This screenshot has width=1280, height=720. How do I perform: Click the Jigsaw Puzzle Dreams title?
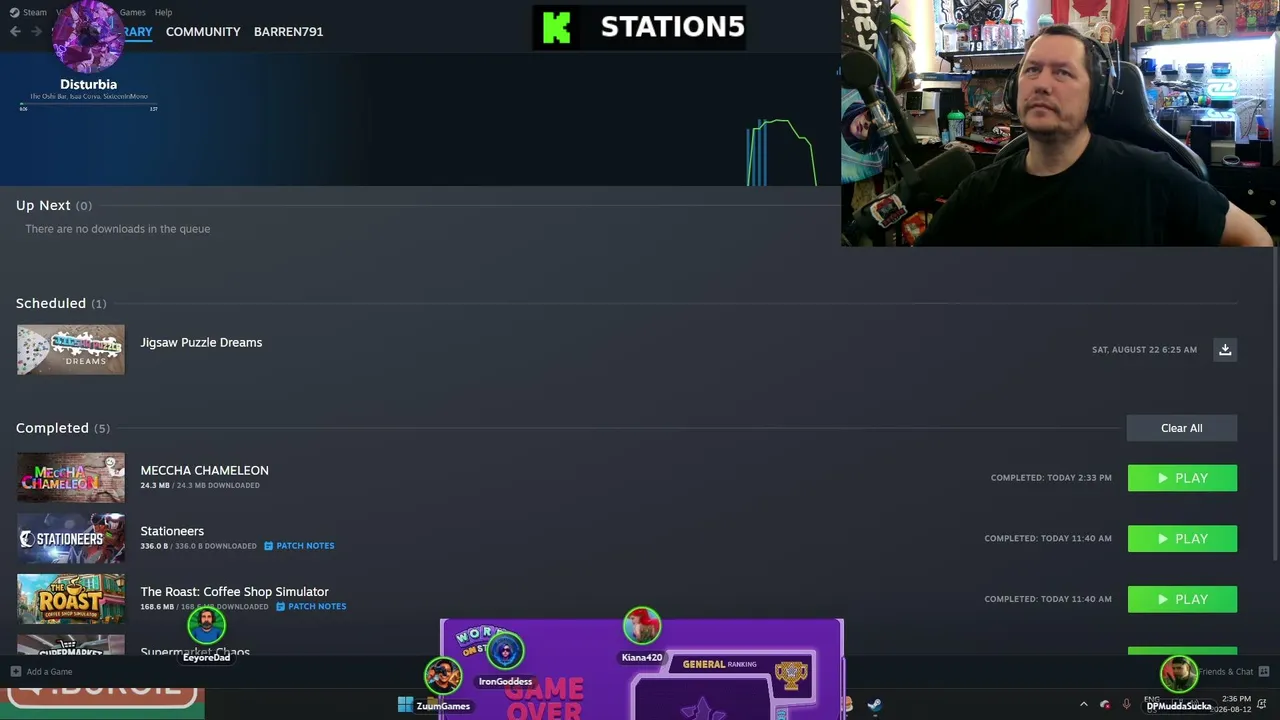click(x=201, y=342)
